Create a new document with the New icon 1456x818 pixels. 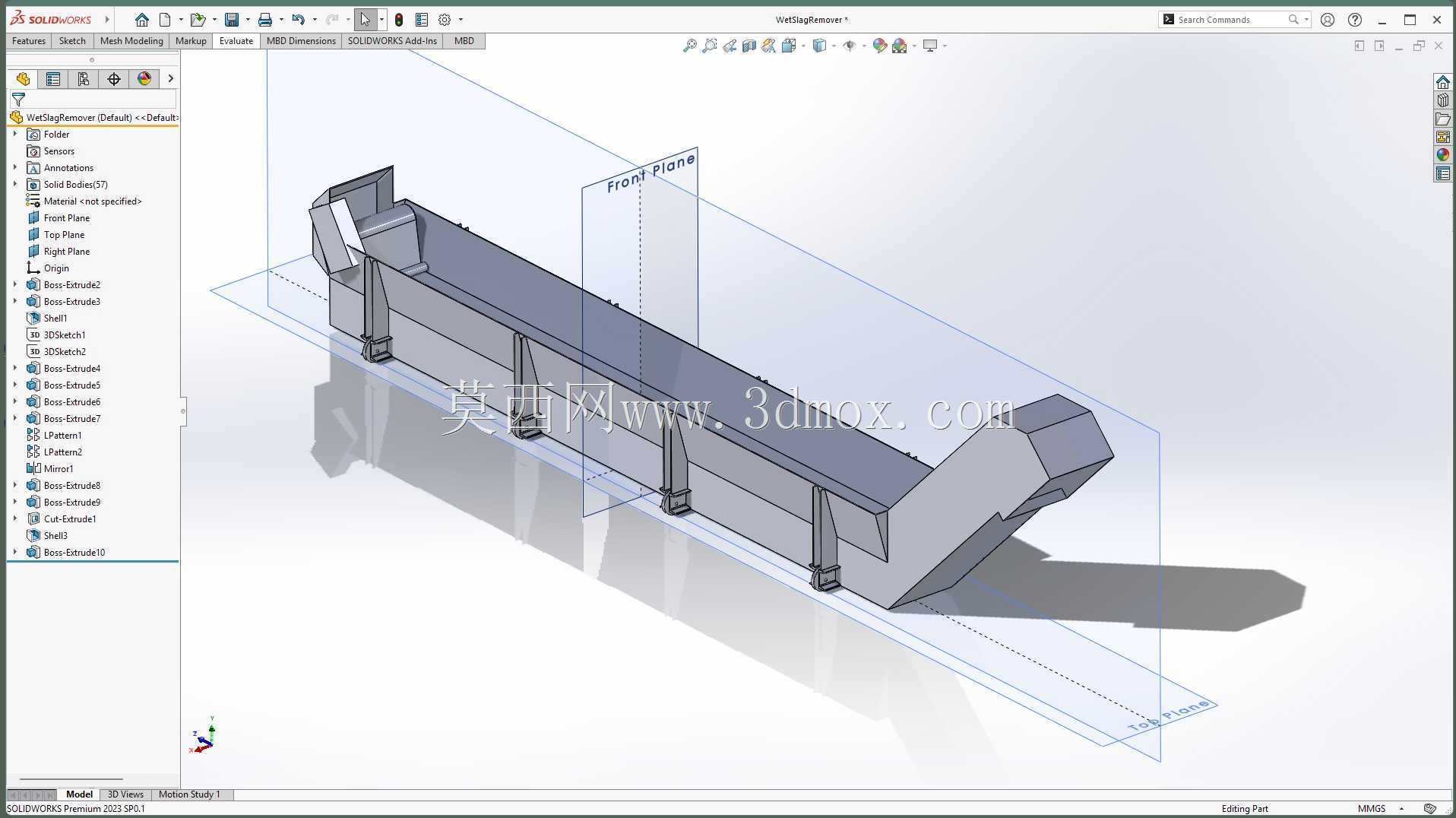[165, 20]
